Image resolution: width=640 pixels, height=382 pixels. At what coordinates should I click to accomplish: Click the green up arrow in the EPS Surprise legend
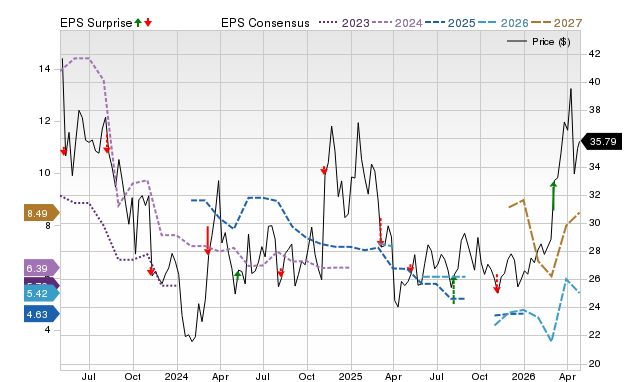click(138, 22)
